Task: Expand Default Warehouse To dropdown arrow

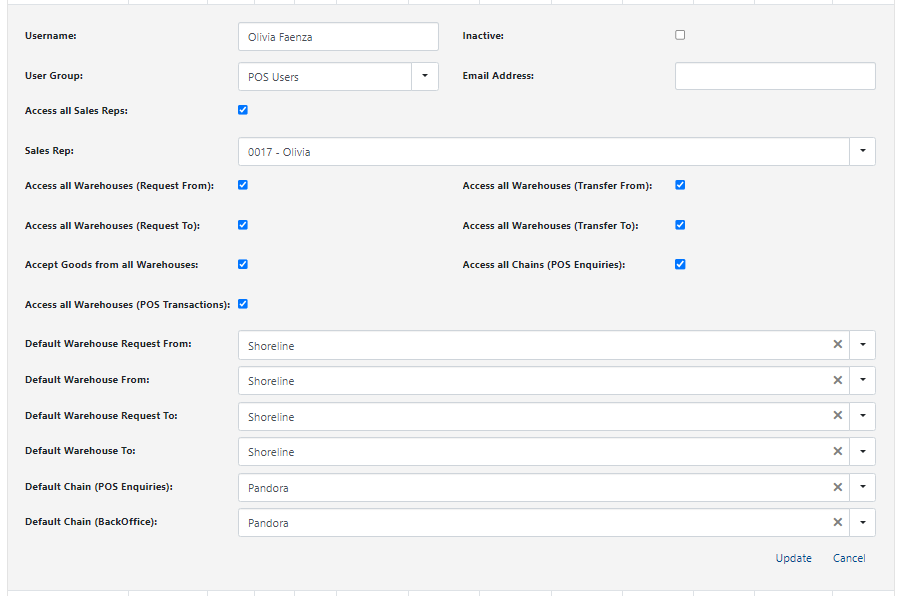Action: pos(862,452)
